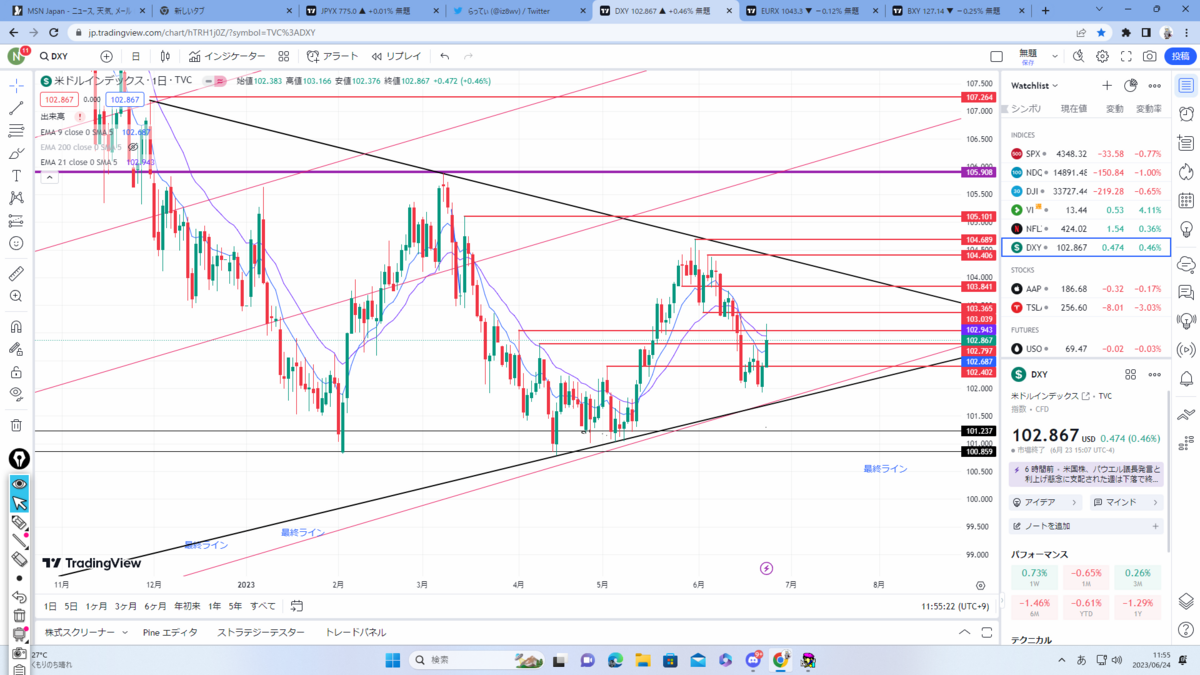Select the TSLA watchlist row
1200x675 pixels.
(1086, 307)
